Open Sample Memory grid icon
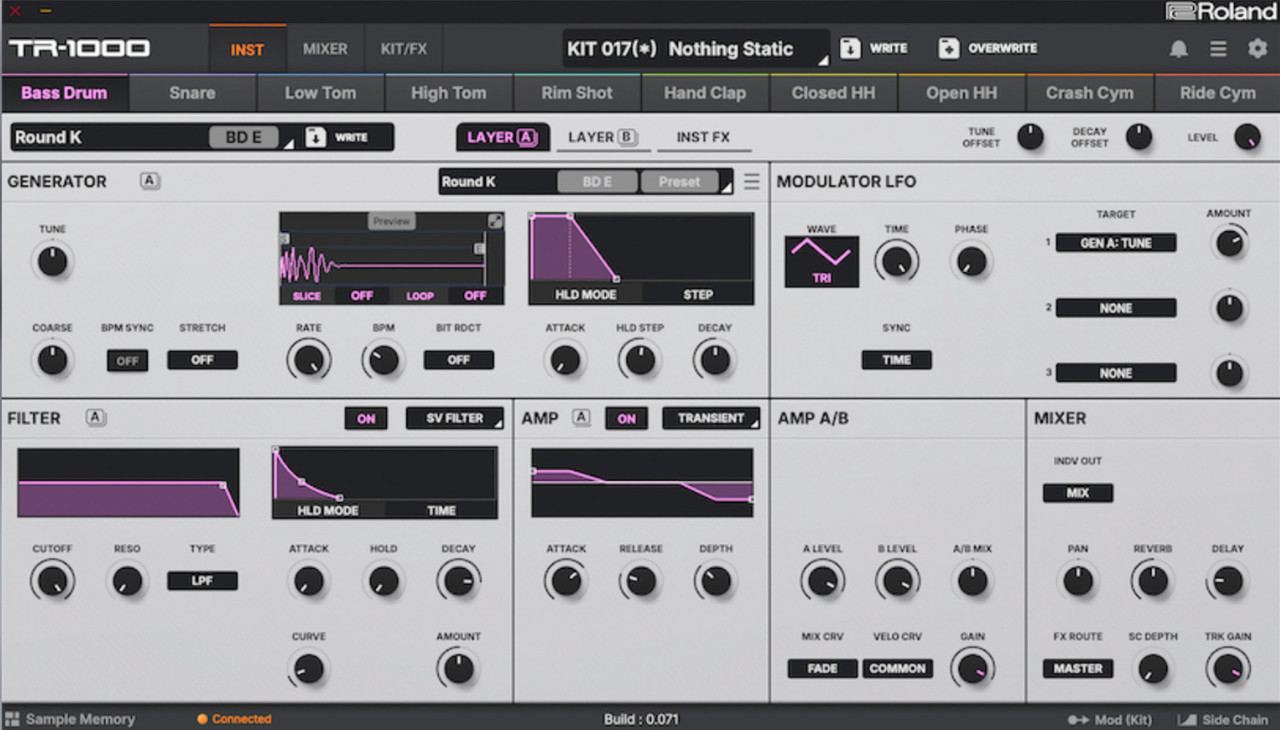This screenshot has height=730, width=1280. tap(12, 718)
